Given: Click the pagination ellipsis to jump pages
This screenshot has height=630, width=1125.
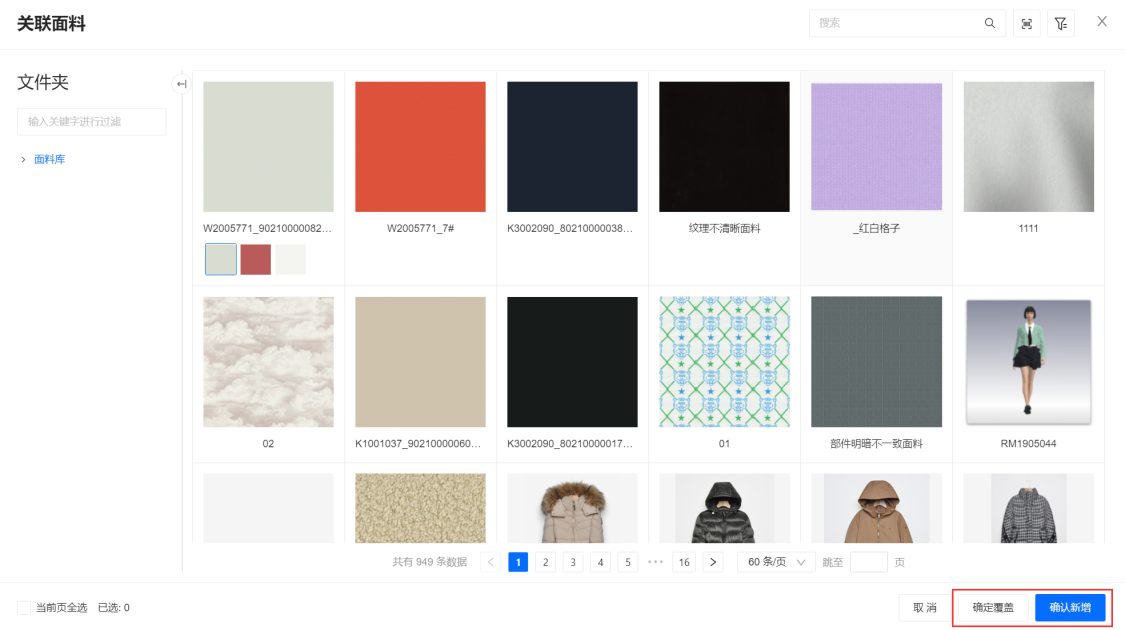Looking at the screenshot, I should click(656, 562).
